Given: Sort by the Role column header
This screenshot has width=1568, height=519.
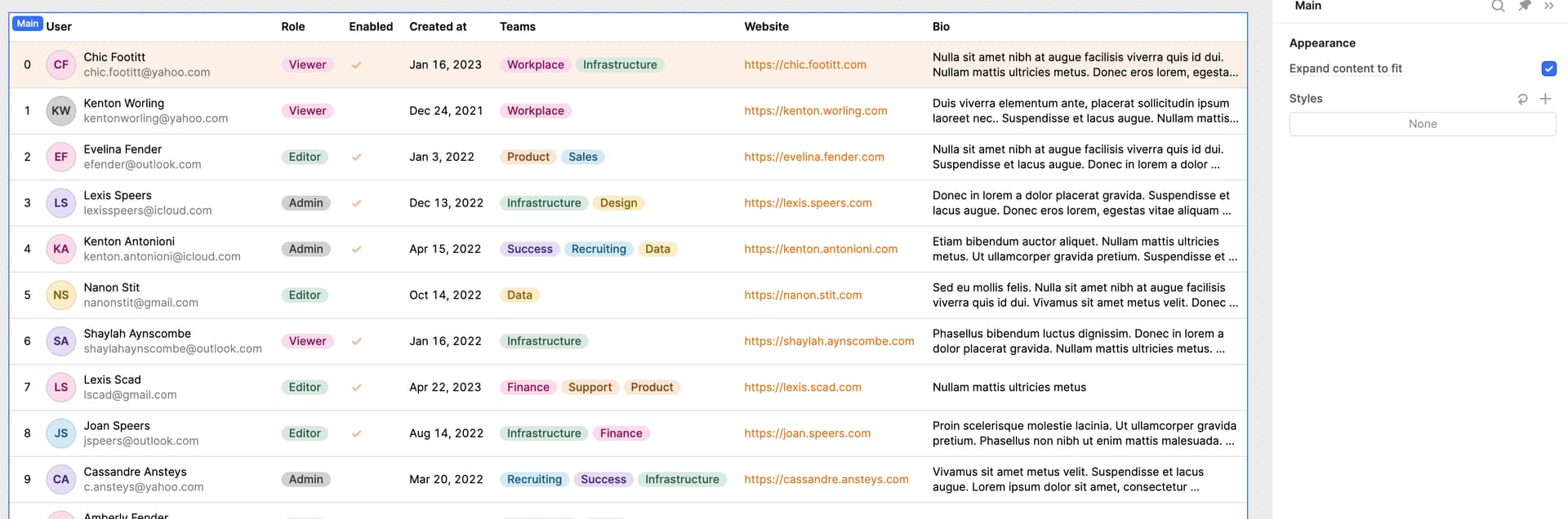Looking at the screenshot, I should click(x=293, y=27).
